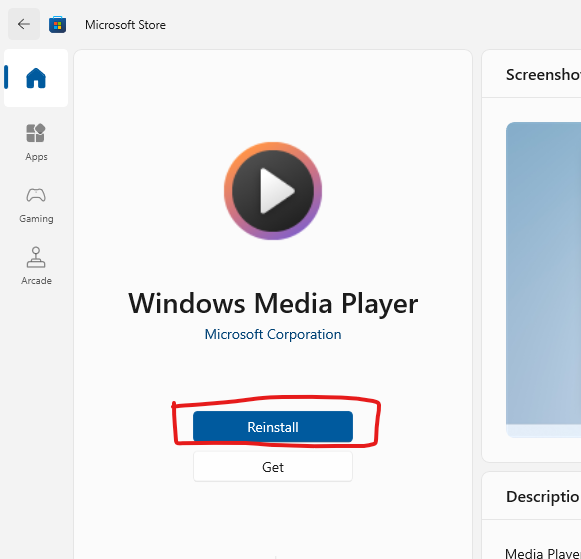The width and height of the screenshot is (581, 559).
Task: Go back with the arrow button
Action: pos(24,24)
